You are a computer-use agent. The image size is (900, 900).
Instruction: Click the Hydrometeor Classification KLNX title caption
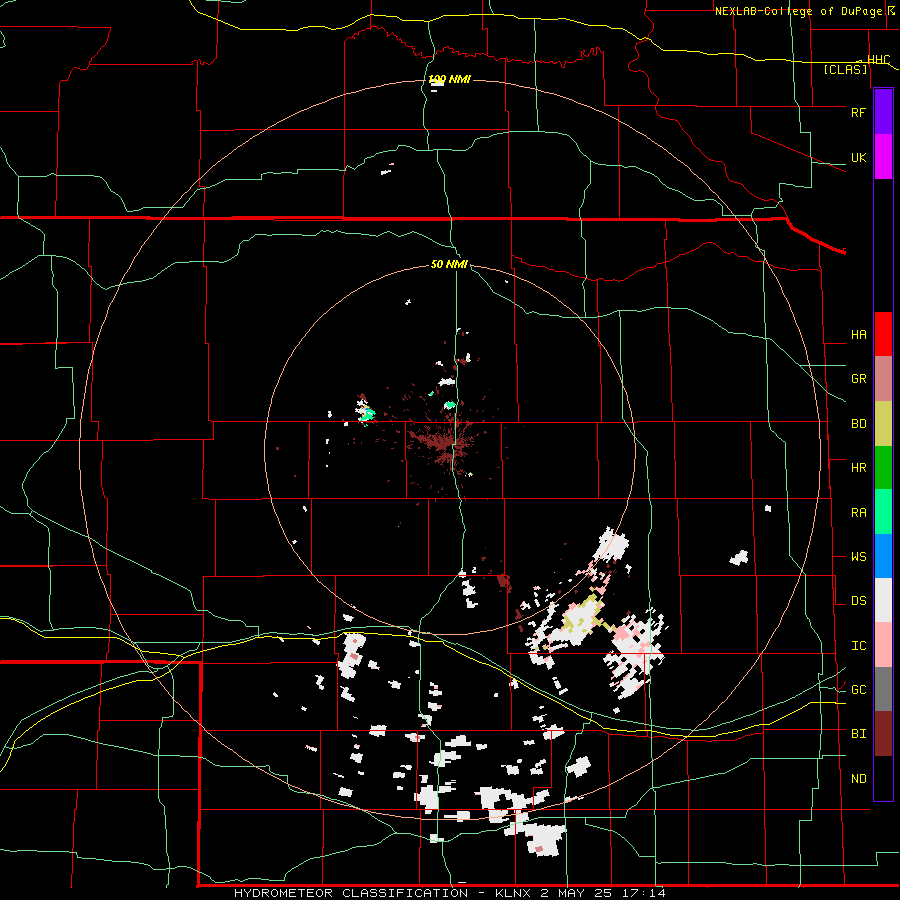pyautogui.click(x=449, y=893)
